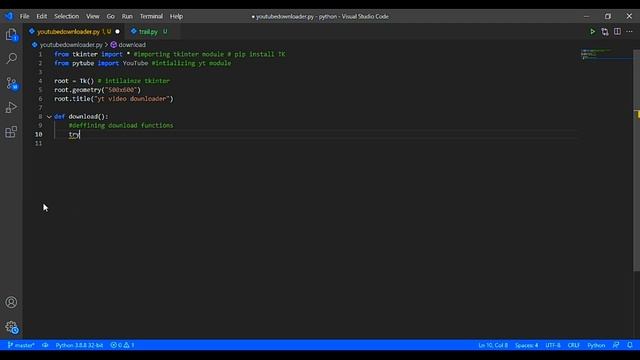The width and height of the screenshot is (640, 360).
Task: Run Python file with play button
Action: pos(592,32)
